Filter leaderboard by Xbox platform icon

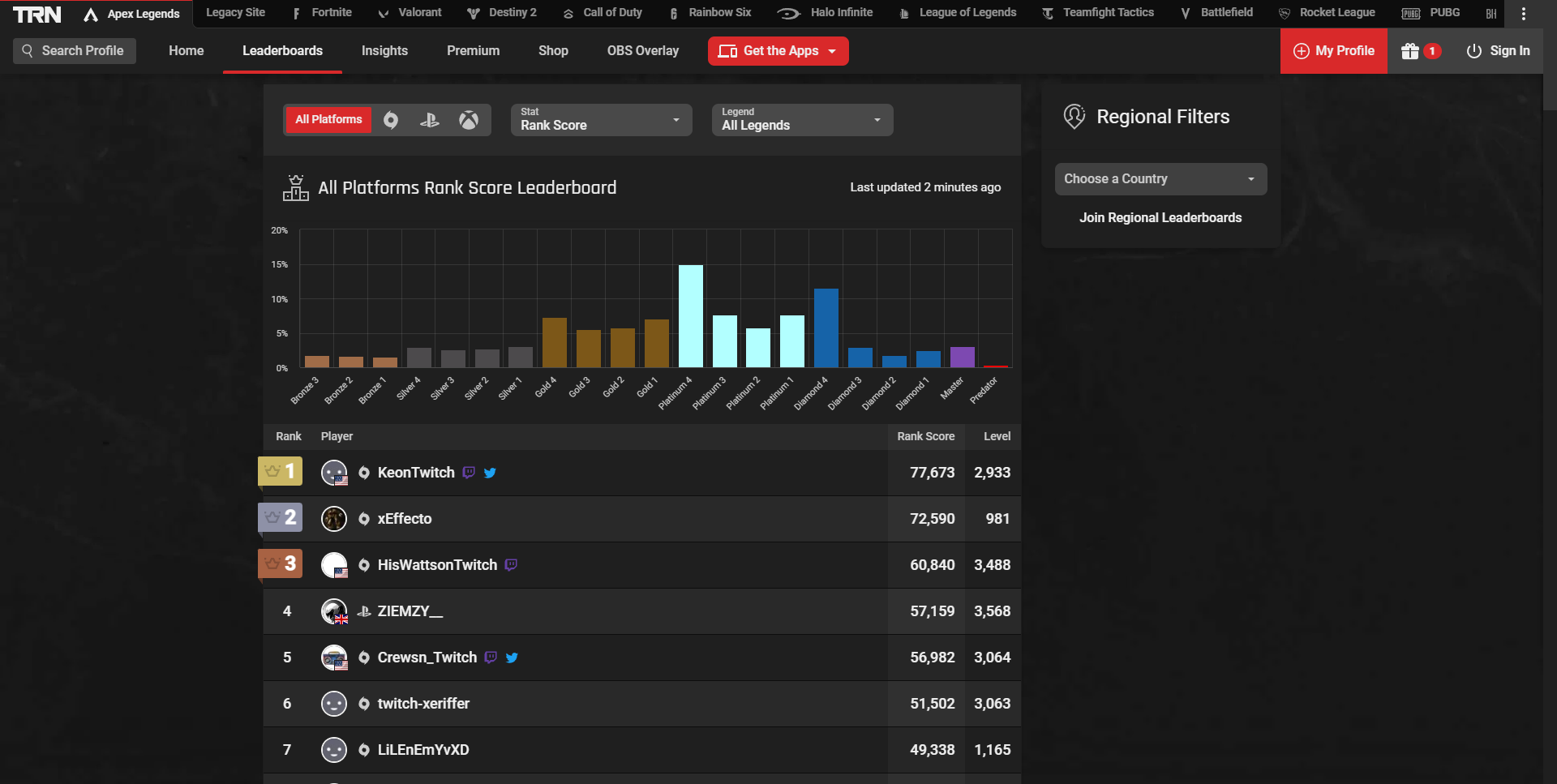pyautogui.click(x=469, y=120)
